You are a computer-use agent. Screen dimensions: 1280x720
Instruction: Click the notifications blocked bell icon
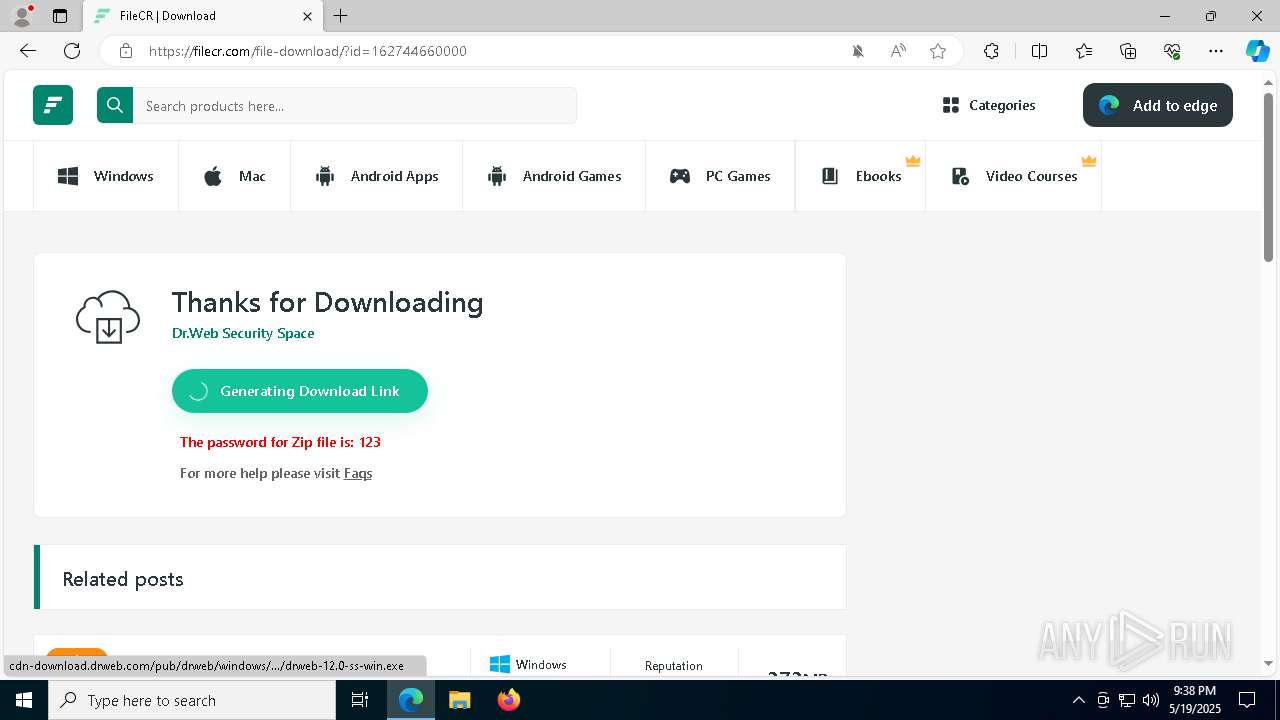point(858,51)
